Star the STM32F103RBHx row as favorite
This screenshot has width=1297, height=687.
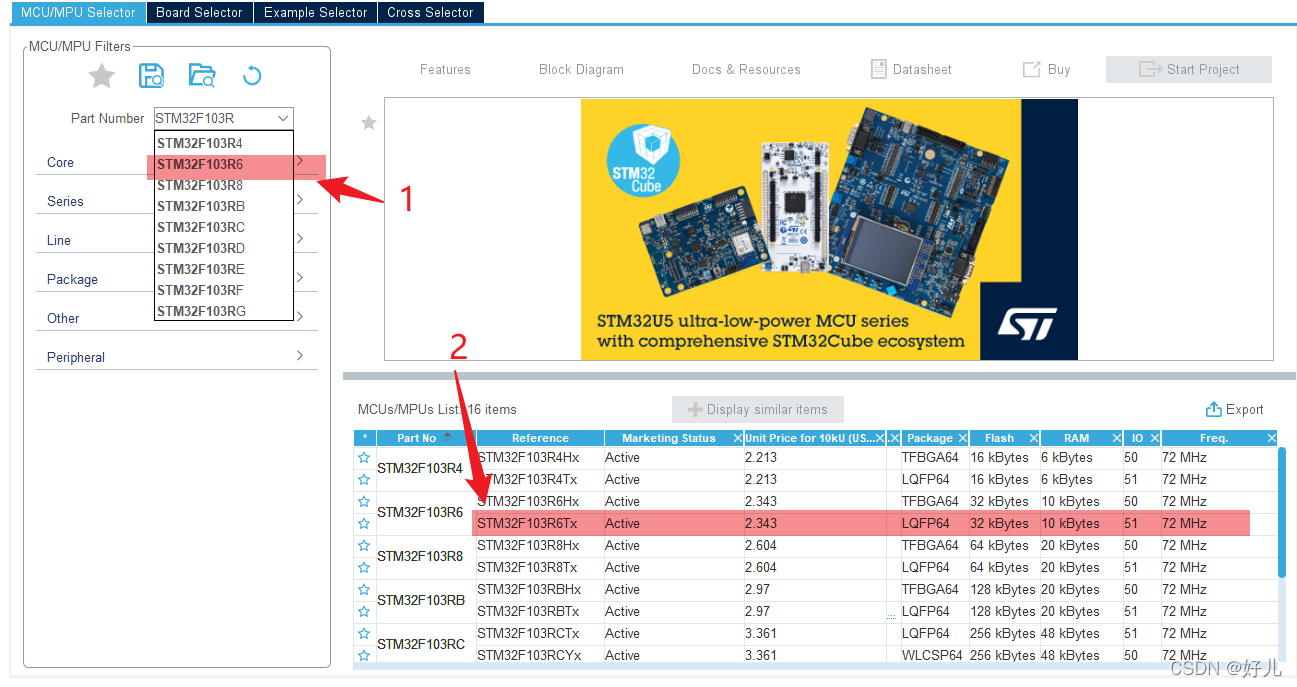pos(364,590)
